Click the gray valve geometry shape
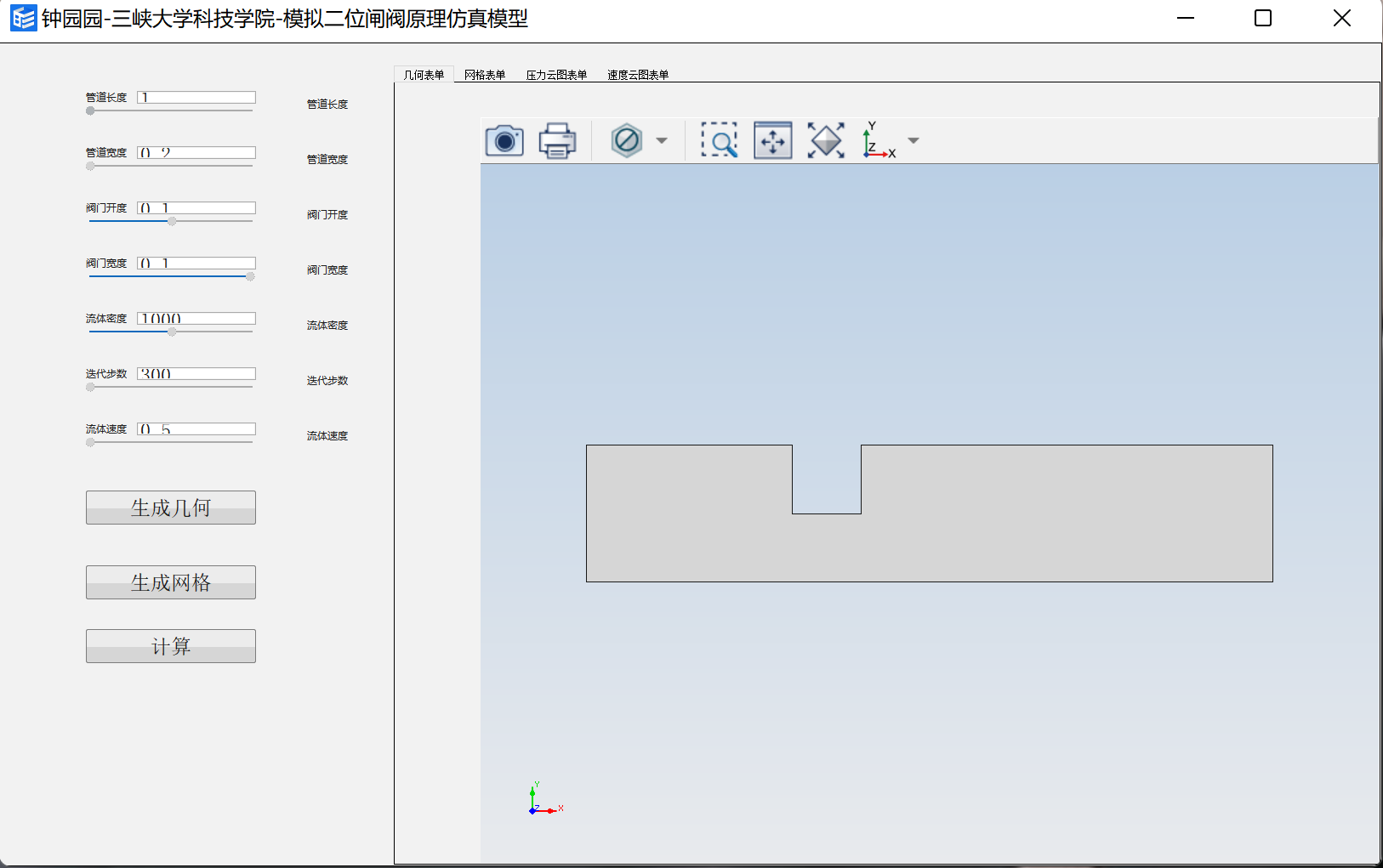The height and width of the screenshot is (868, 1383). [930, 548]
